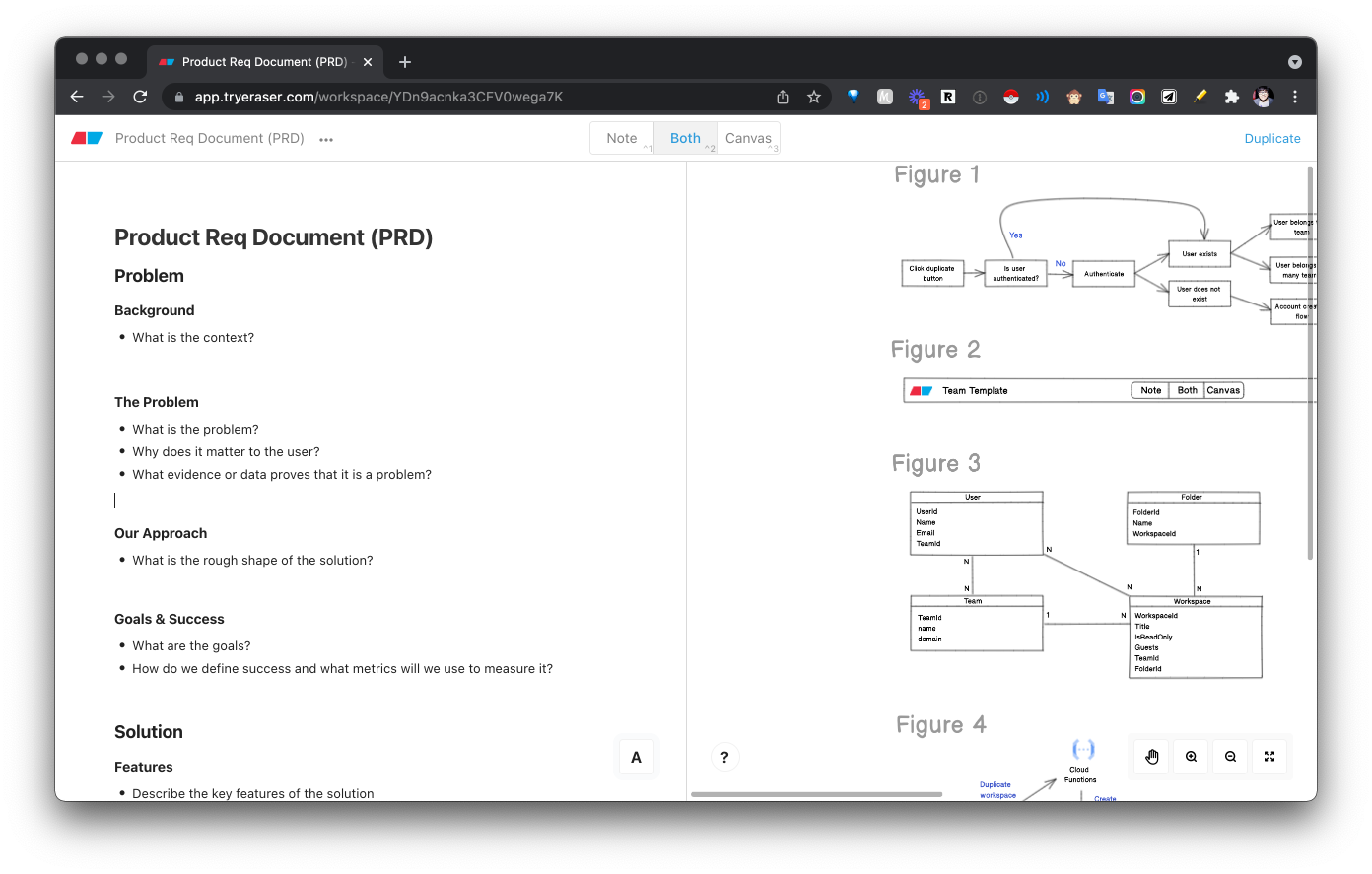This screenshot has width=1372, height=874.
Task: Zoom out on the canvas
Action: click(x=1230, y=757)
